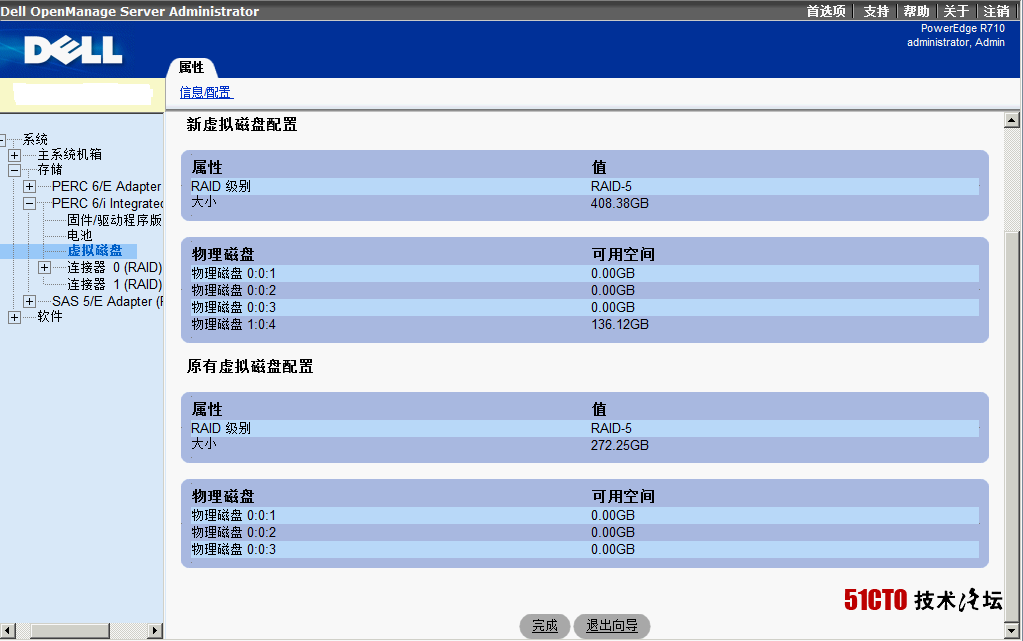Click the 408.38GB size value
The height and width of the screenshot is (641, 1023).
click(620, 204)
